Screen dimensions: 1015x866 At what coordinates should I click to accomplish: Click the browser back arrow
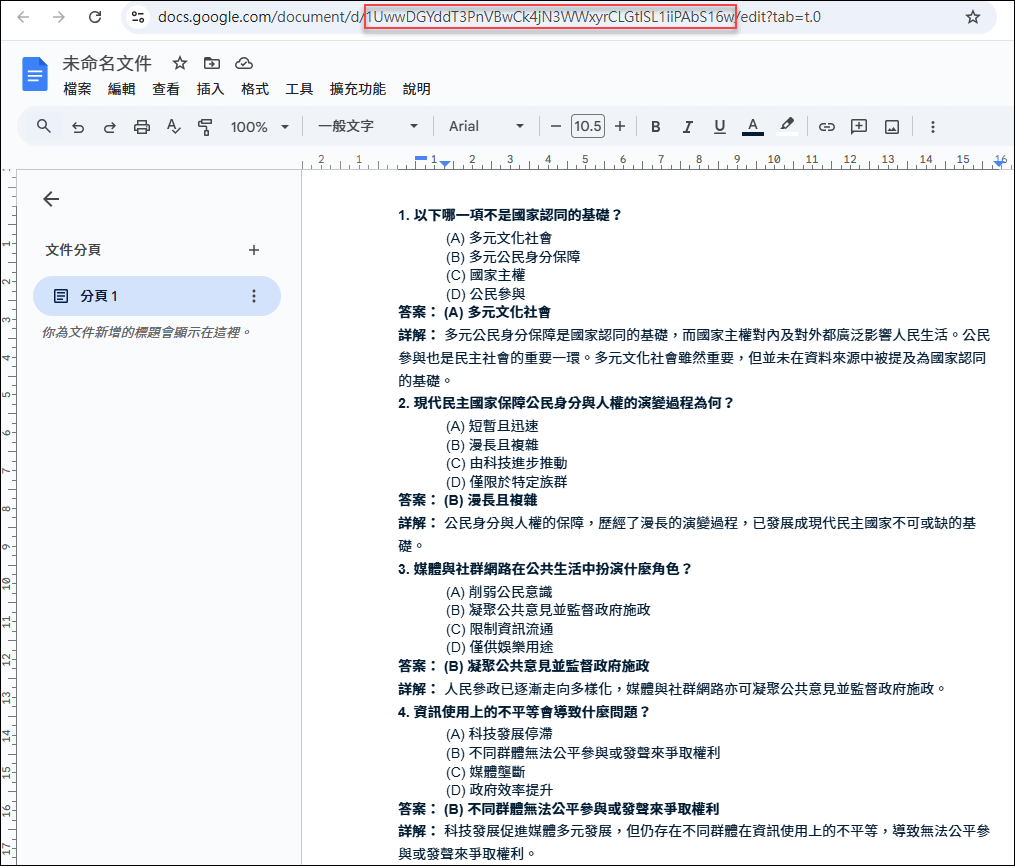[x=23, y=17]
